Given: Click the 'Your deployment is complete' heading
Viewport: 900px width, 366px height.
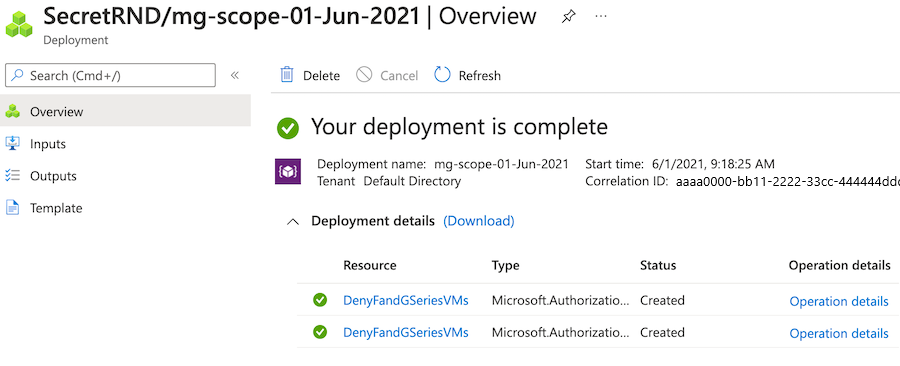Looking at the screenshot, I should click(459, 126).
